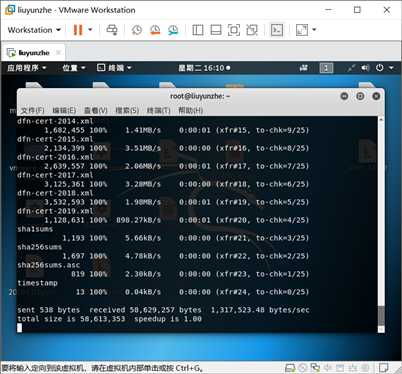This screenshot has height=374, width=402.
Task: Maximize the root@liuyunzhe terminal window
Action: pyautogui.click(x=360, y=96)
